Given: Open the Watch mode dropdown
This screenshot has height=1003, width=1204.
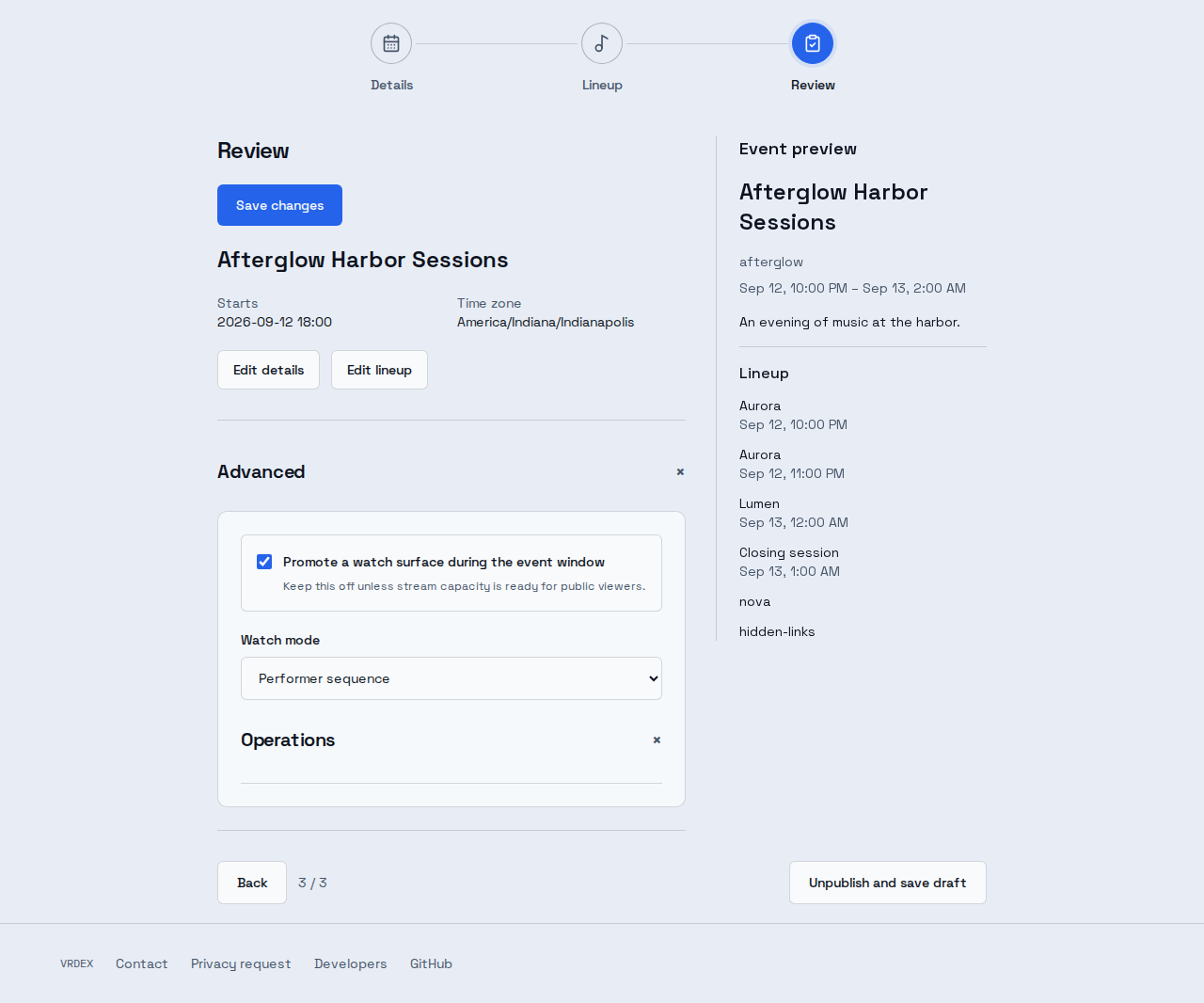Looking at the screenshot, I should tap(451, 678).
